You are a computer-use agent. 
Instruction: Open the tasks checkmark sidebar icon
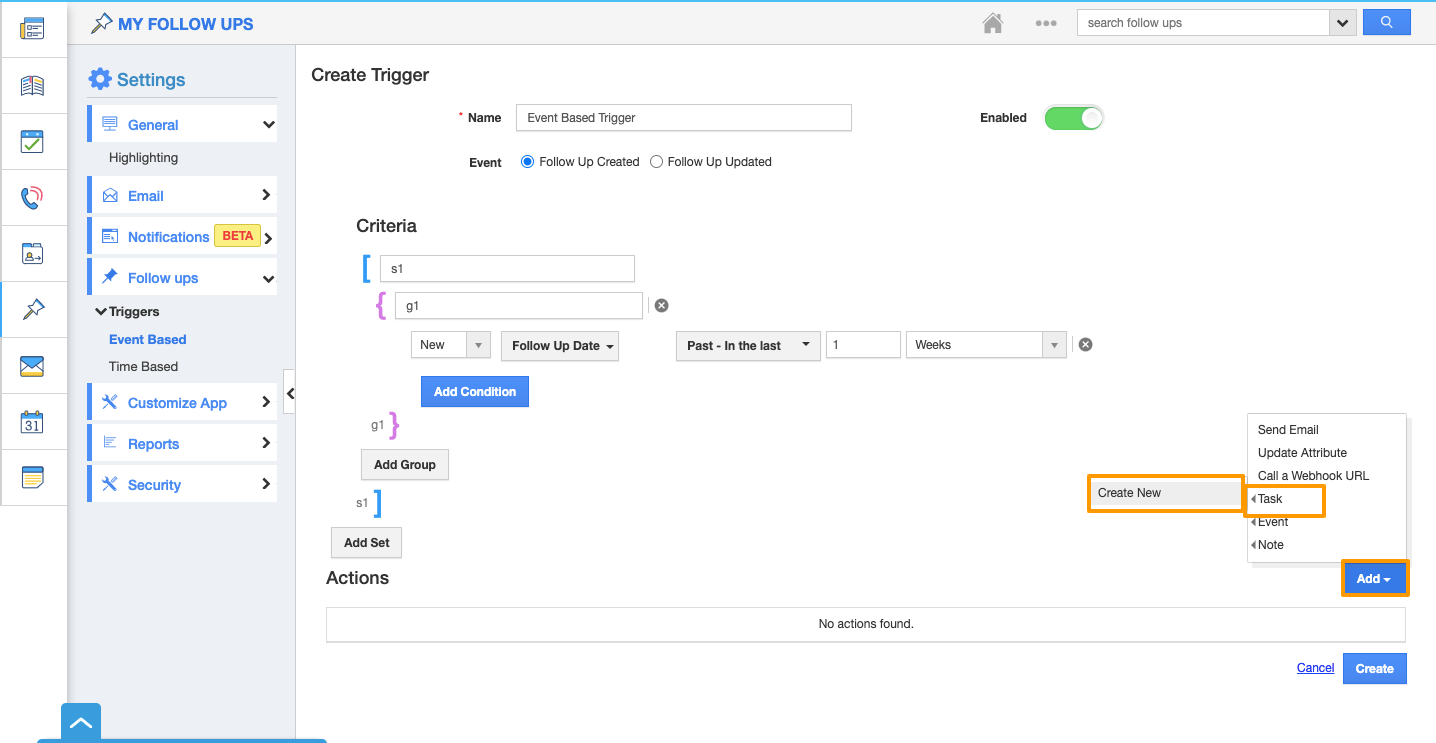pyautogui.click(x=32, y=141)
